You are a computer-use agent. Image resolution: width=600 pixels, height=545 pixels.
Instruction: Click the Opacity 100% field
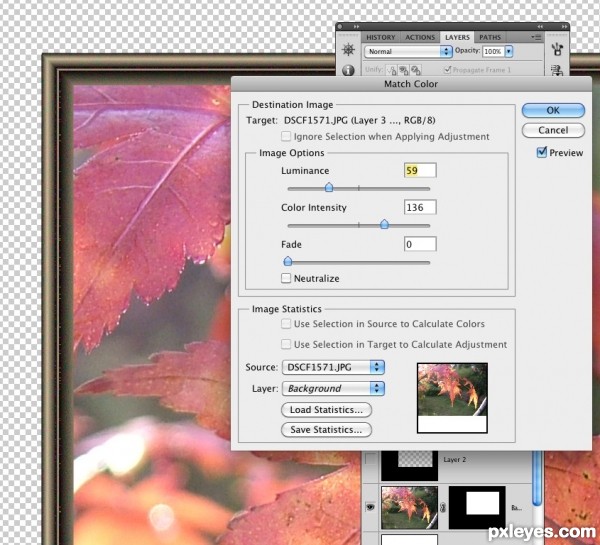click(x=493, y=51)
